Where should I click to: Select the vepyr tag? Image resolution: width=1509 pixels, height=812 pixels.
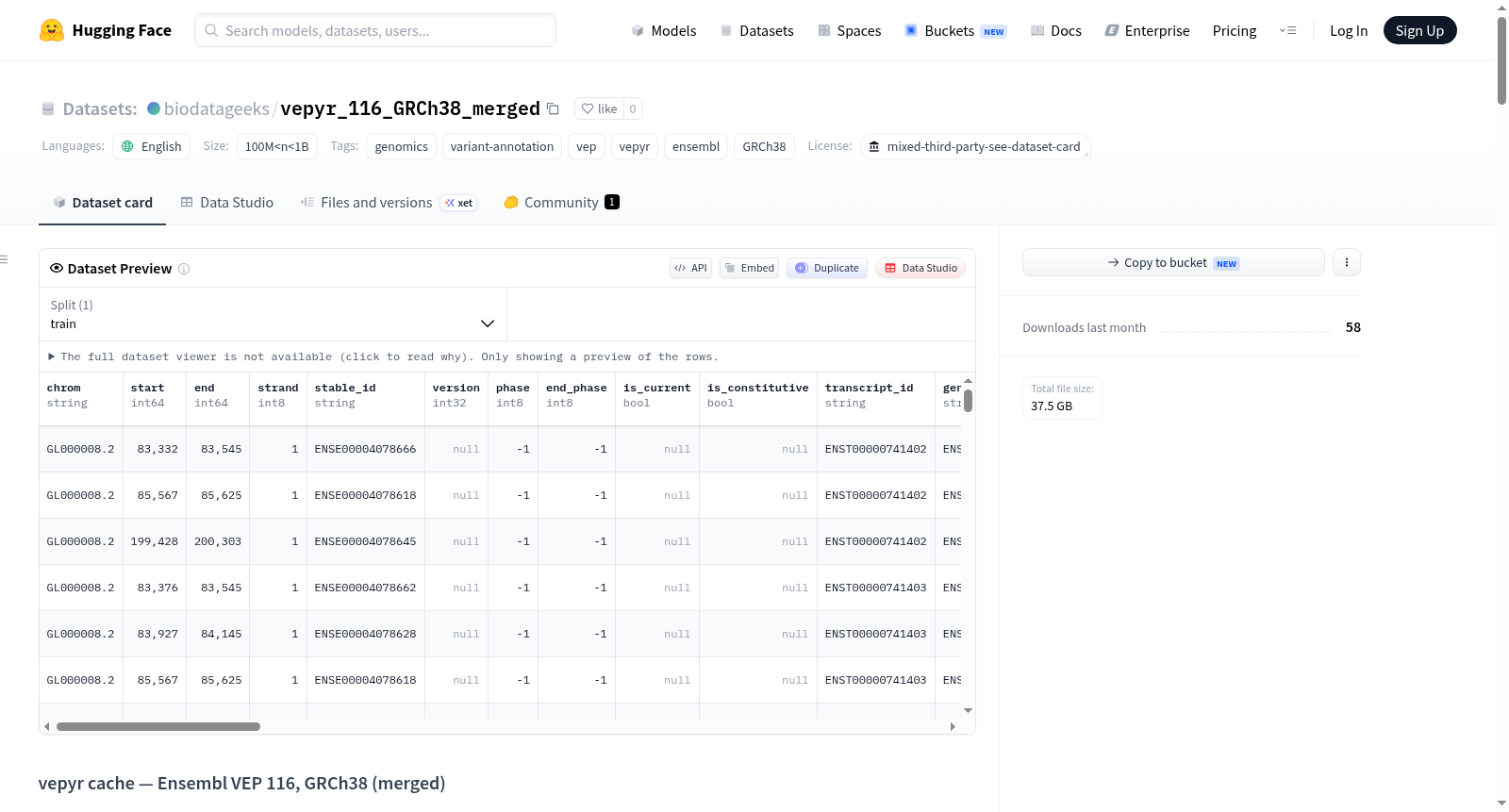[x=635, y=146]
